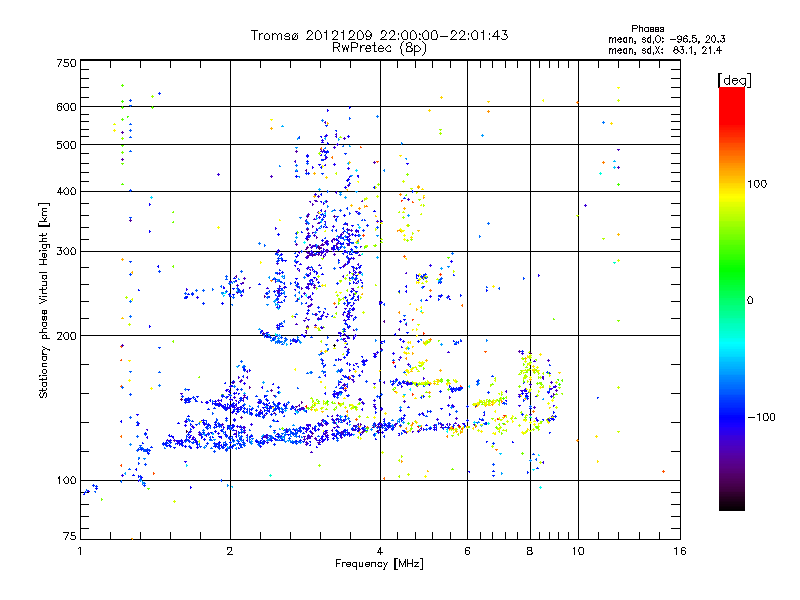Click the color bar tick label "-100"
Viewport: 800px width, 600px height.
[761, 417]
